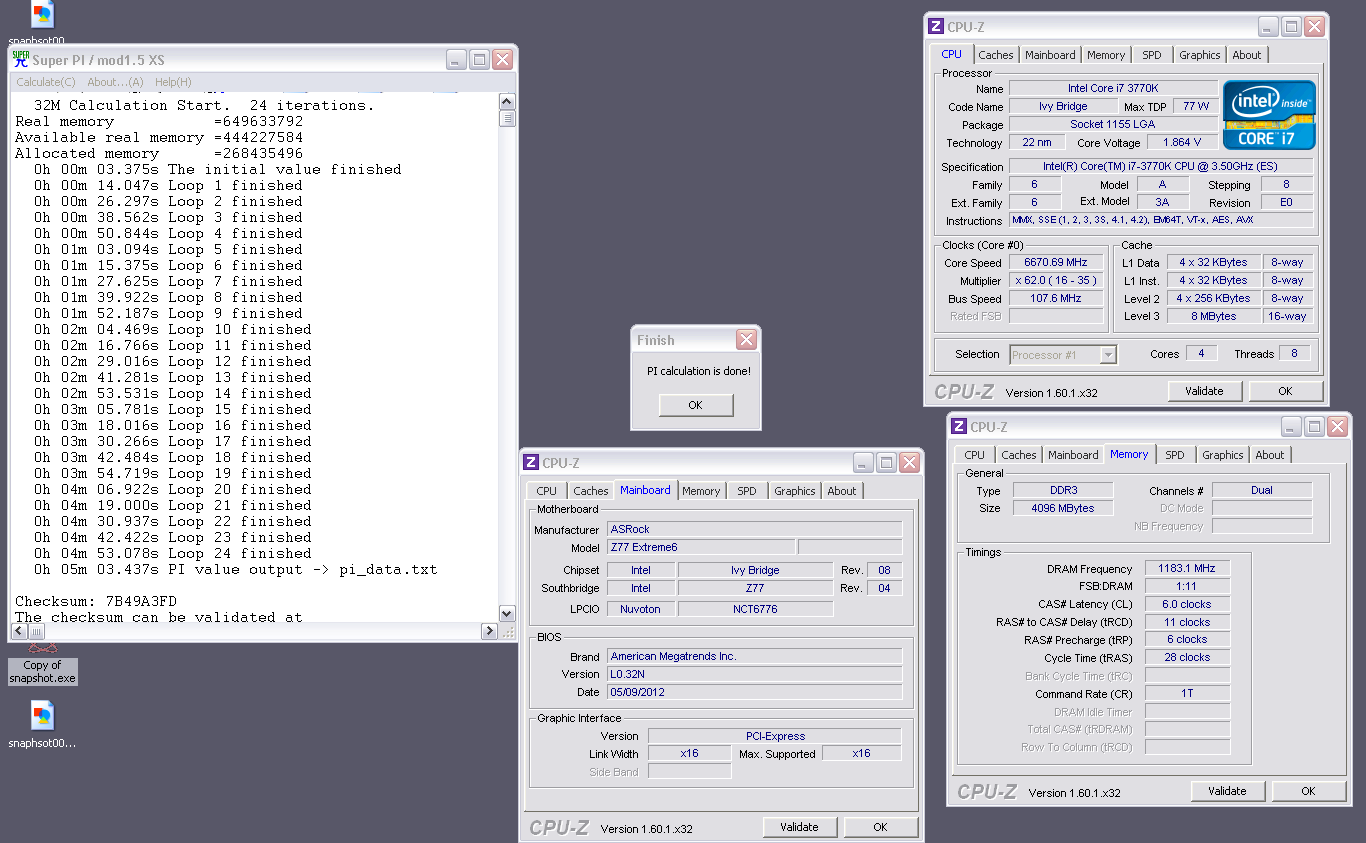The height and width of the screenshot is (843, 1366).
Task: Open the About...(A) menu in Super PI
Action: [x=115, y=82]
